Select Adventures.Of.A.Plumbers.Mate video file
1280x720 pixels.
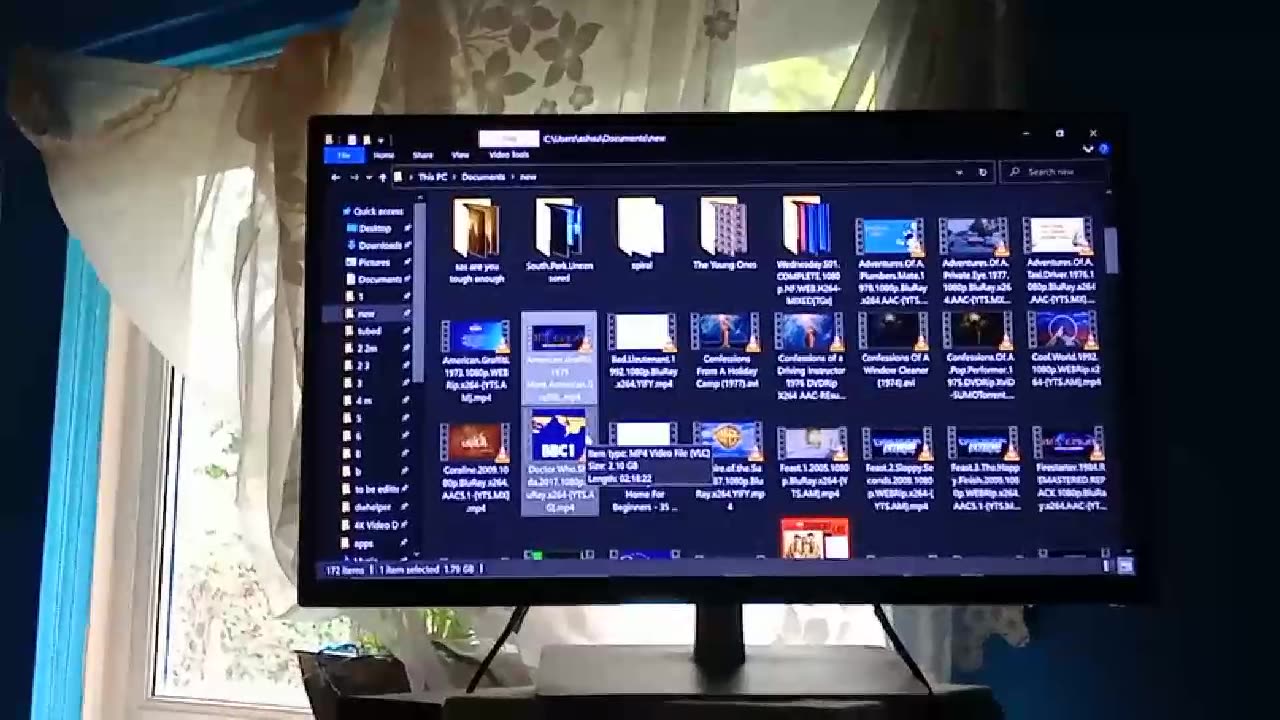click(x=890, y=262)
